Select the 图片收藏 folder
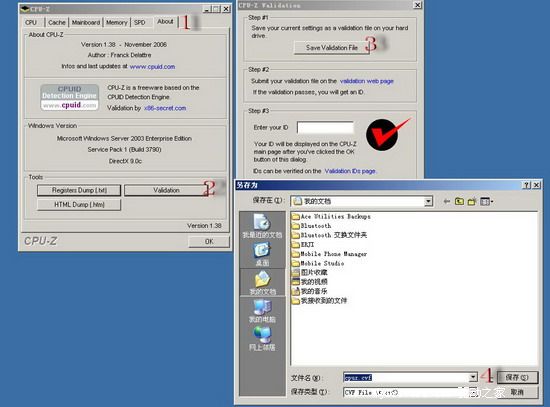550x407 pixels. coord(310,272)
